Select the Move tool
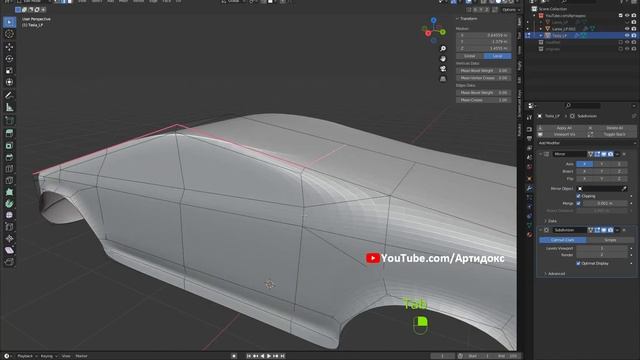Viewport: 640px width, 360px height. pos(9,47)
